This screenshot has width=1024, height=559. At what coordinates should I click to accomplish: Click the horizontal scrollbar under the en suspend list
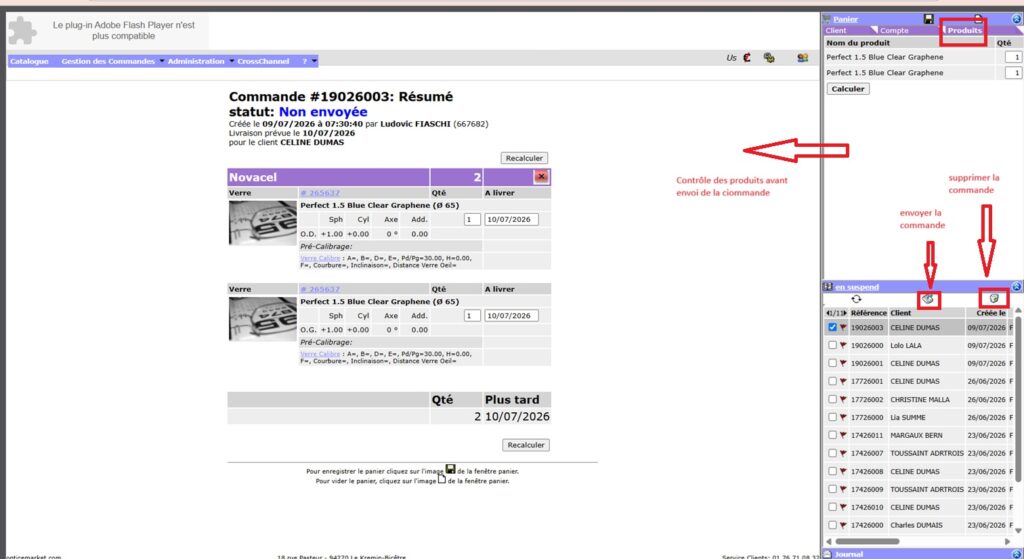click(x=867, y=541)
